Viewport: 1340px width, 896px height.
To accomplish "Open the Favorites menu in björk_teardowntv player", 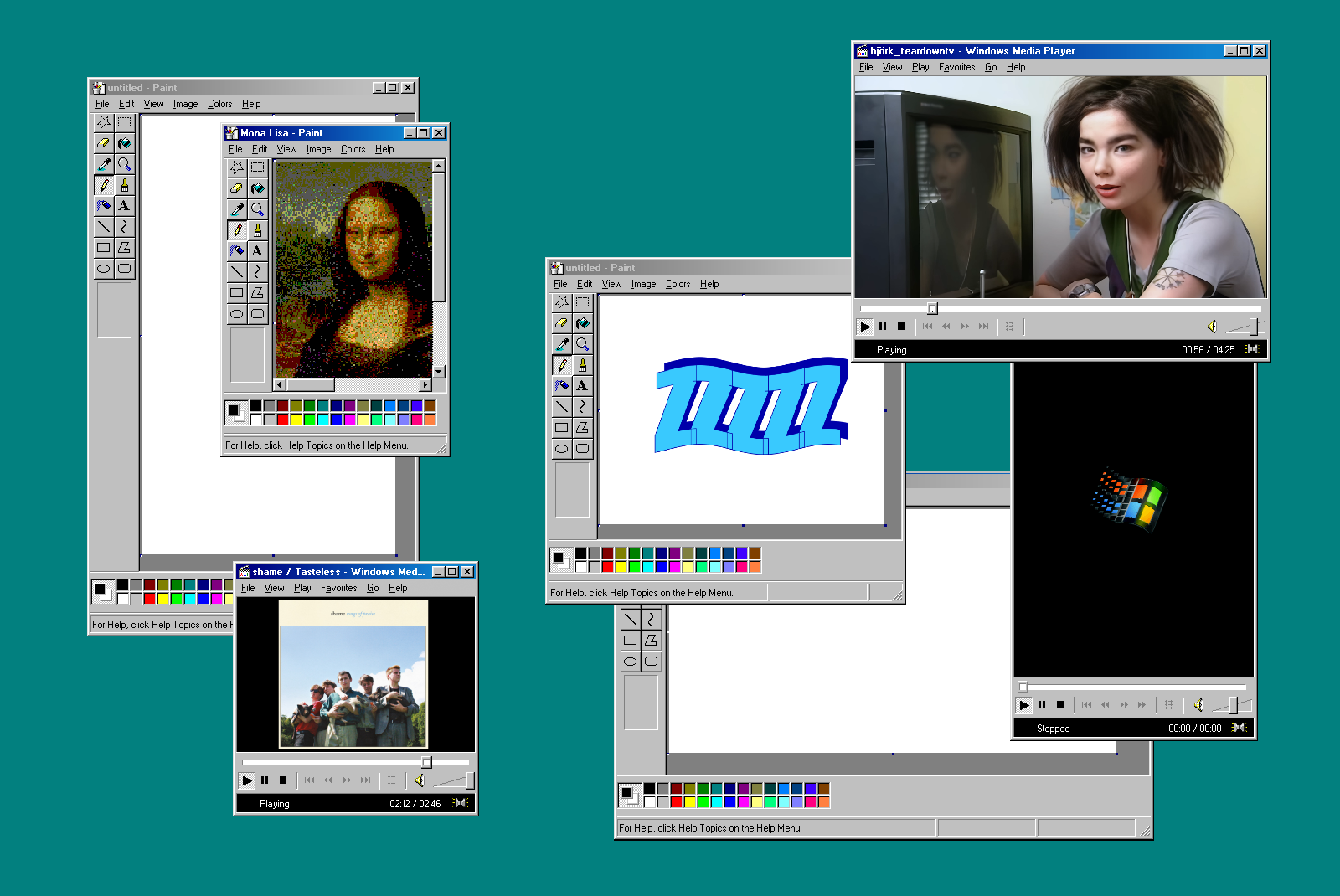I will click(956, 67).
